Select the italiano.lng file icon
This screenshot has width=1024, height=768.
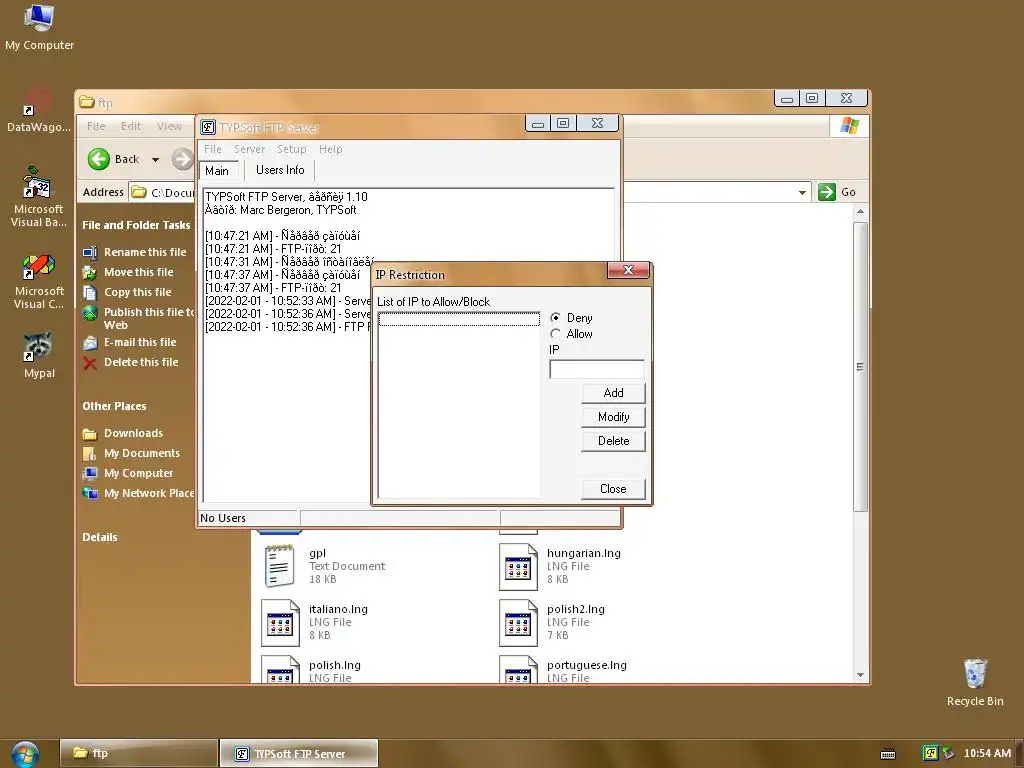[x=280, y=622]
